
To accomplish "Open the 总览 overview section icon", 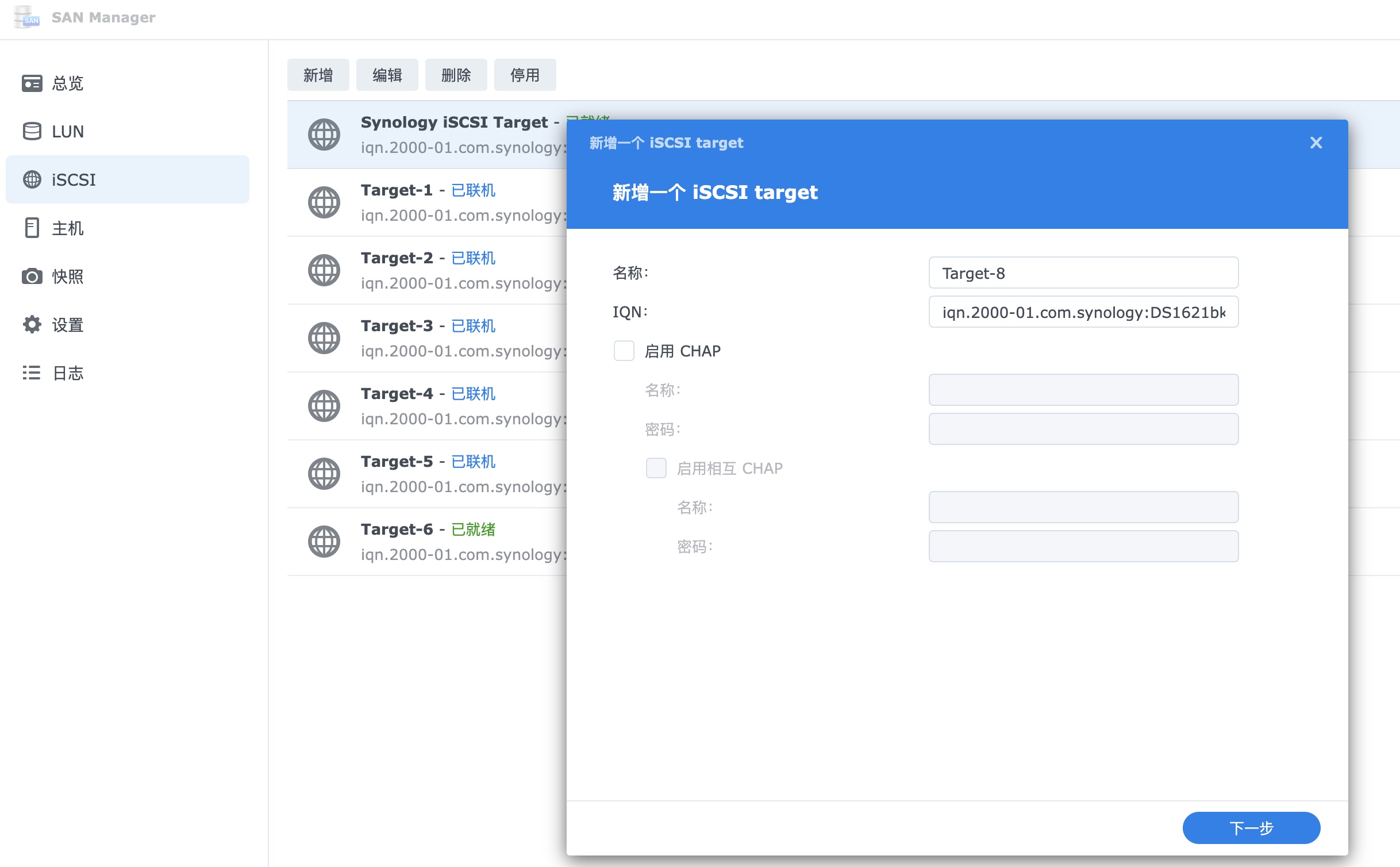I will (x=32, y=83).
